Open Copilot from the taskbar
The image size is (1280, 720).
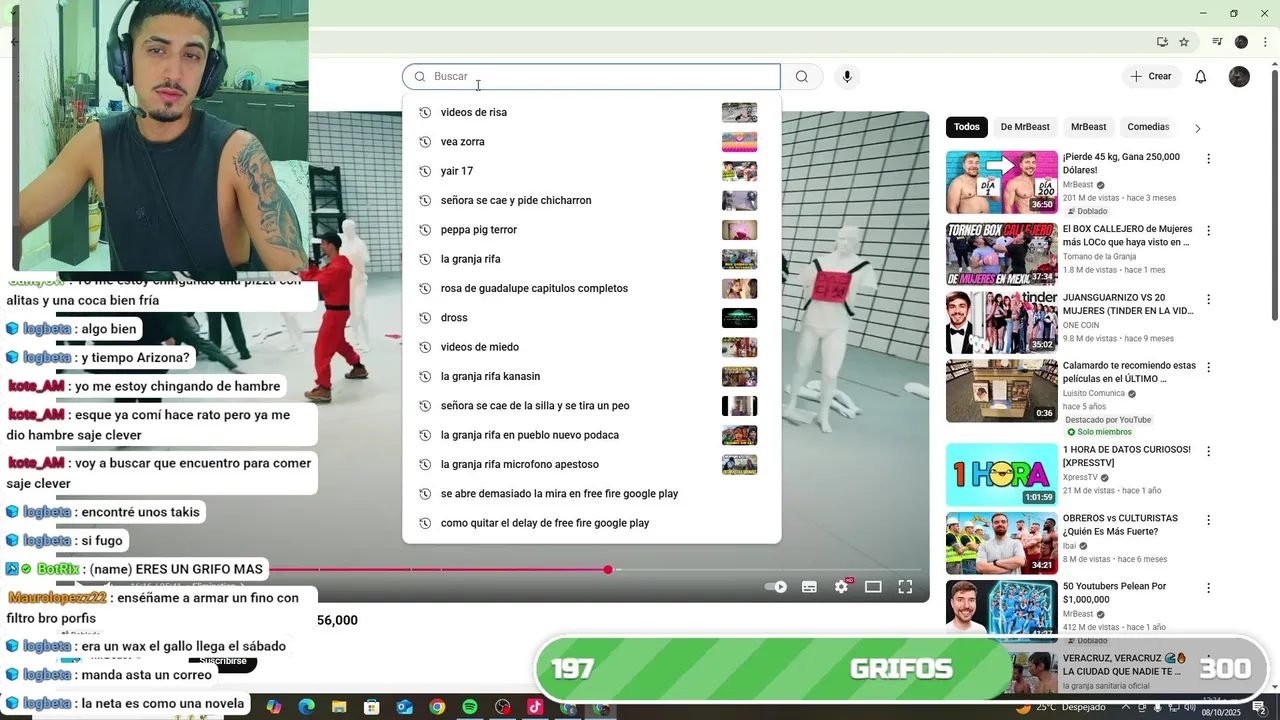tap(273, 707)
